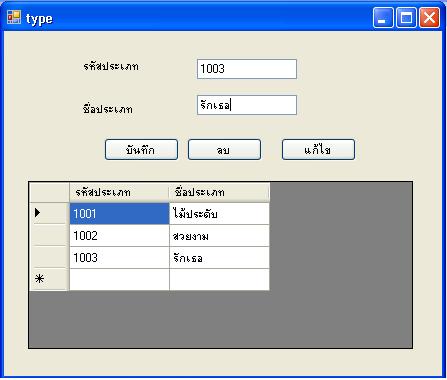Screen dimensions: 447x380
Task: Click the row header for row 1002
Action: [49, 236]
